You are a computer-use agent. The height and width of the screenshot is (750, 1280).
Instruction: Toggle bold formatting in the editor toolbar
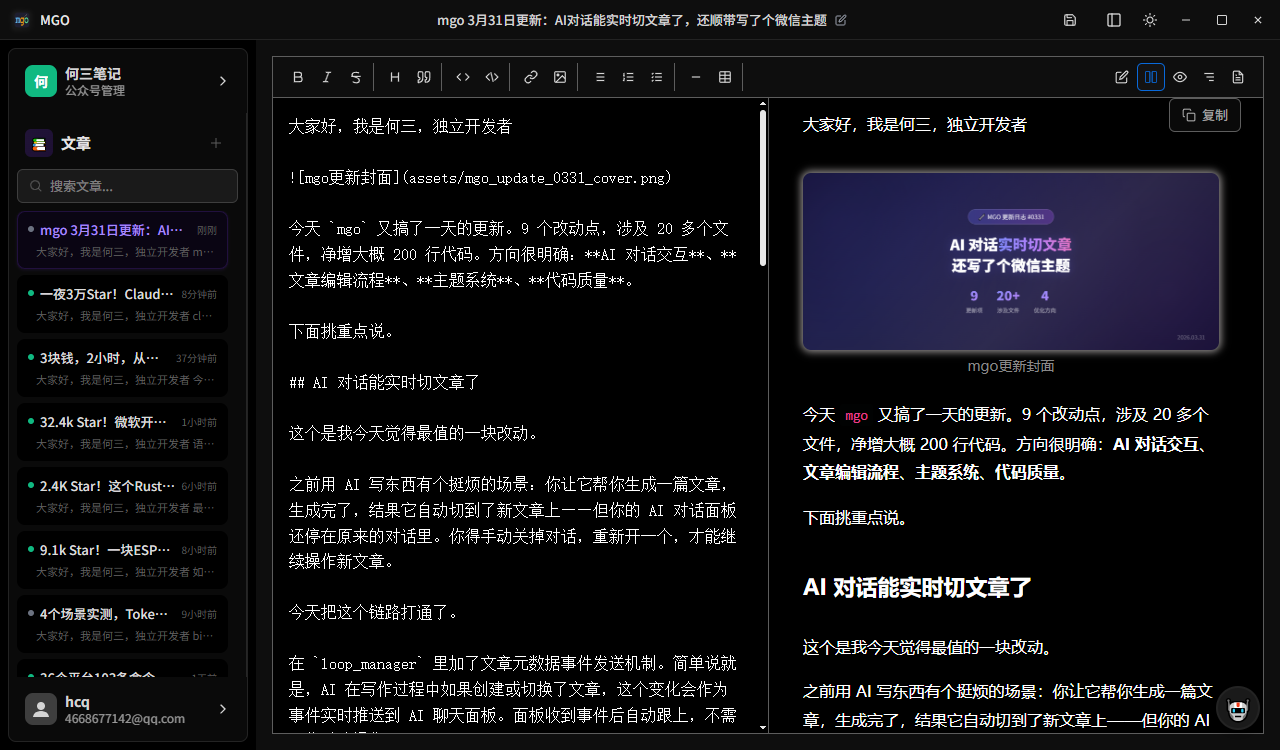point(298,77)
